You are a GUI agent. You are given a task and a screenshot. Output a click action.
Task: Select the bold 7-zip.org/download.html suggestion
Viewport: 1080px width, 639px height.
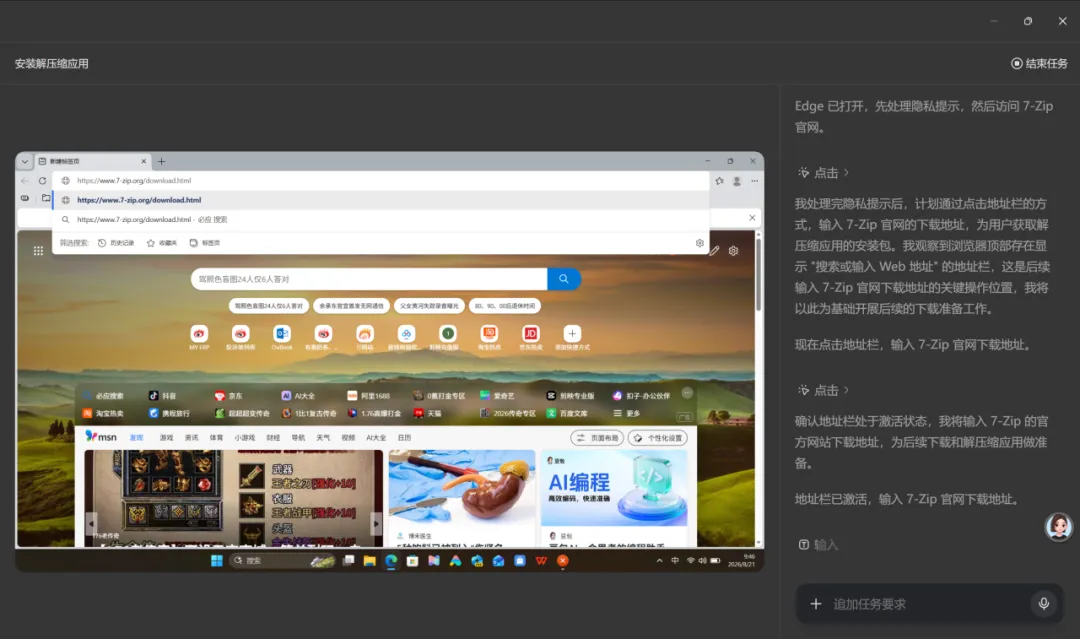[x=381, y=200]
